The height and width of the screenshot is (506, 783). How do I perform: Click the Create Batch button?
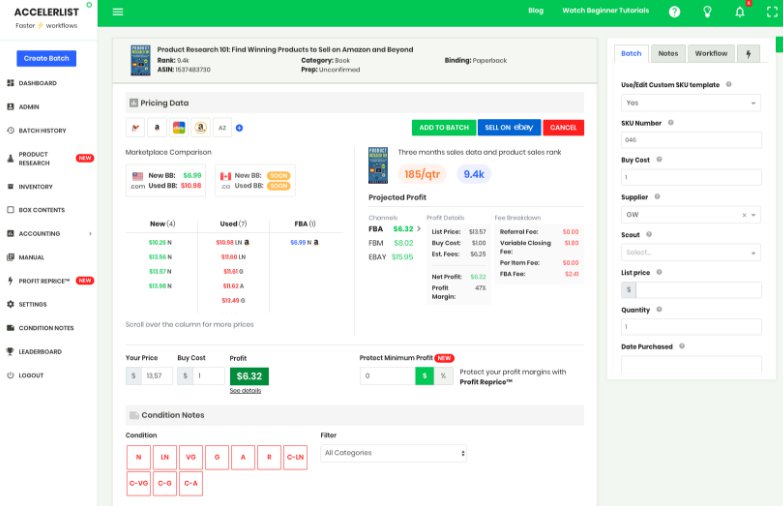pos(46,58)
